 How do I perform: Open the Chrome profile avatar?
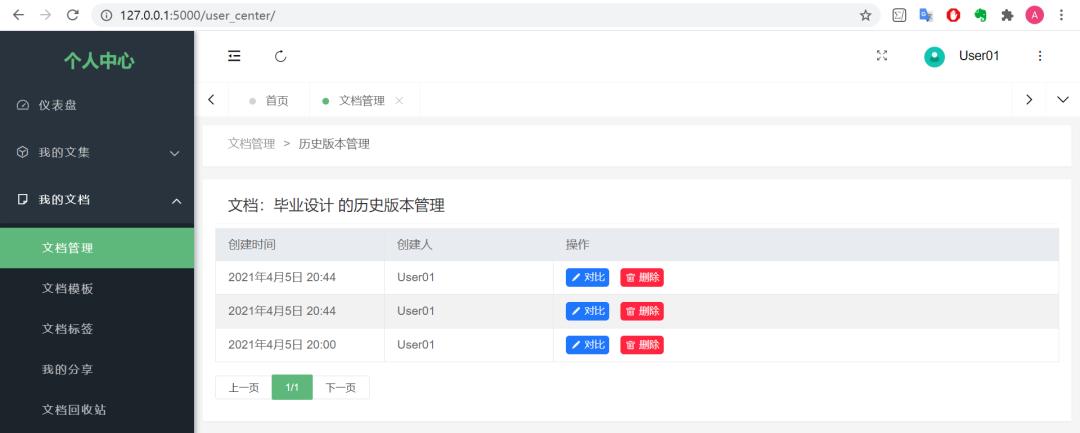(1035, 15)
